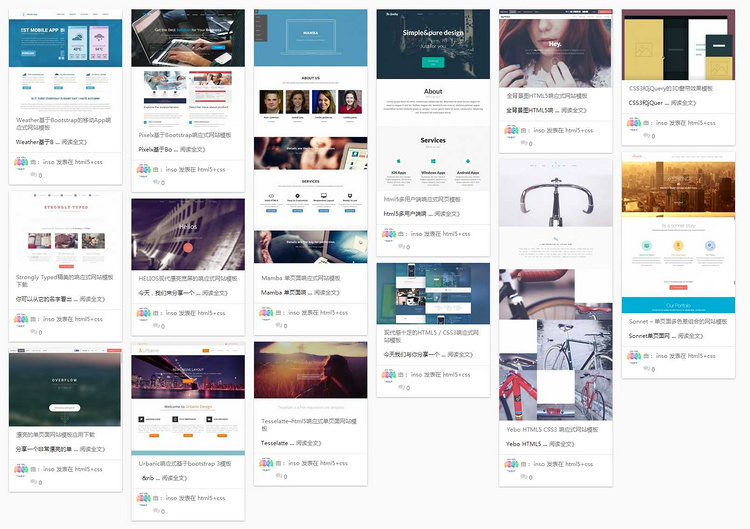View the Yebo bicycle preview thumbnail

tap(555, 290)
